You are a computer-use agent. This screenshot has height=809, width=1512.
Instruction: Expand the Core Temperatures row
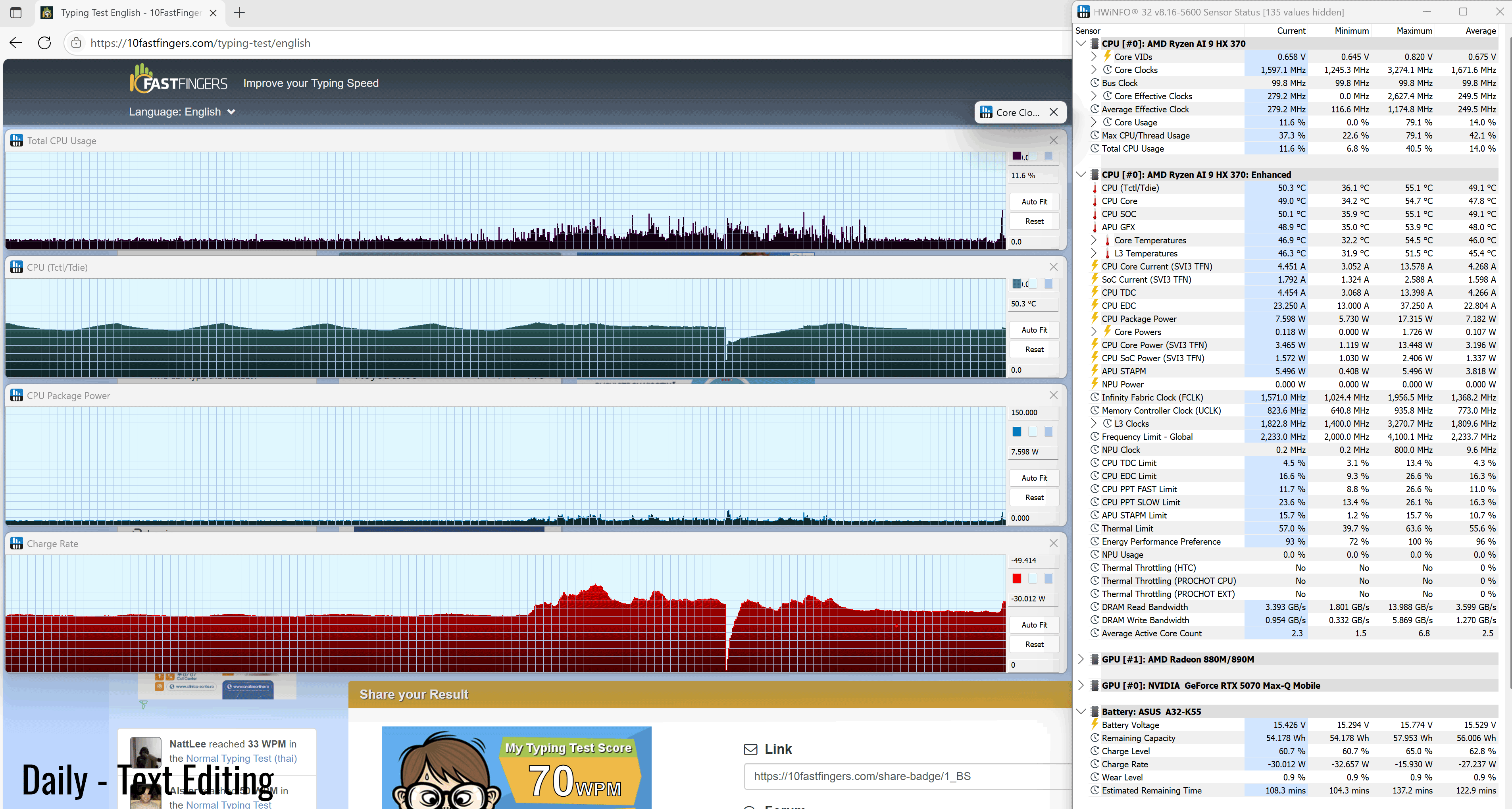pyautogui.click(x=1093, y=240)
